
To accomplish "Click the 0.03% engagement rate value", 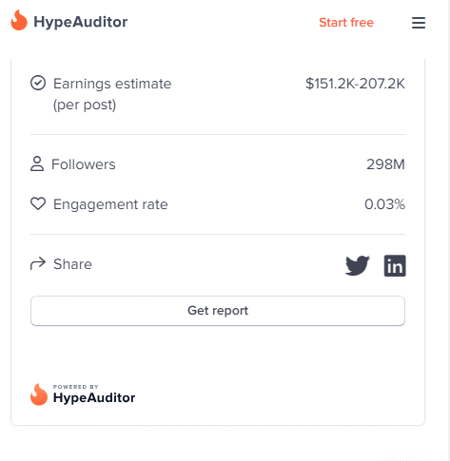I will pyautogui.click(x=385, y=204).
